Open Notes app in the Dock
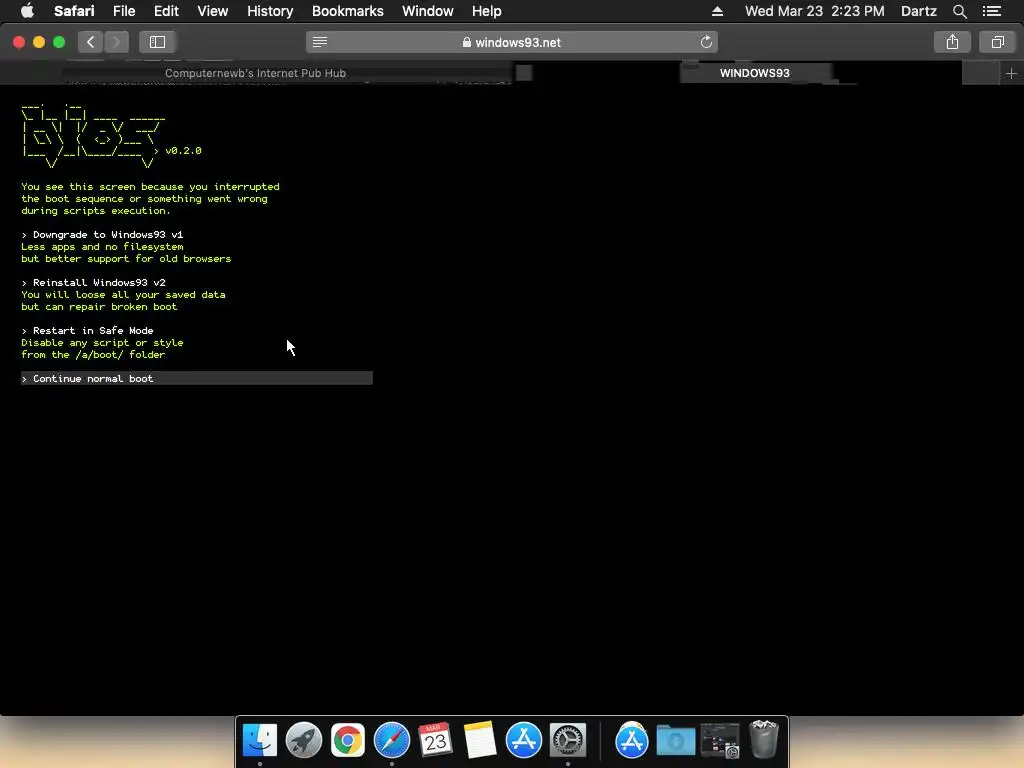The height and width of the screenshot is (768, 1024). coord(479,741)
